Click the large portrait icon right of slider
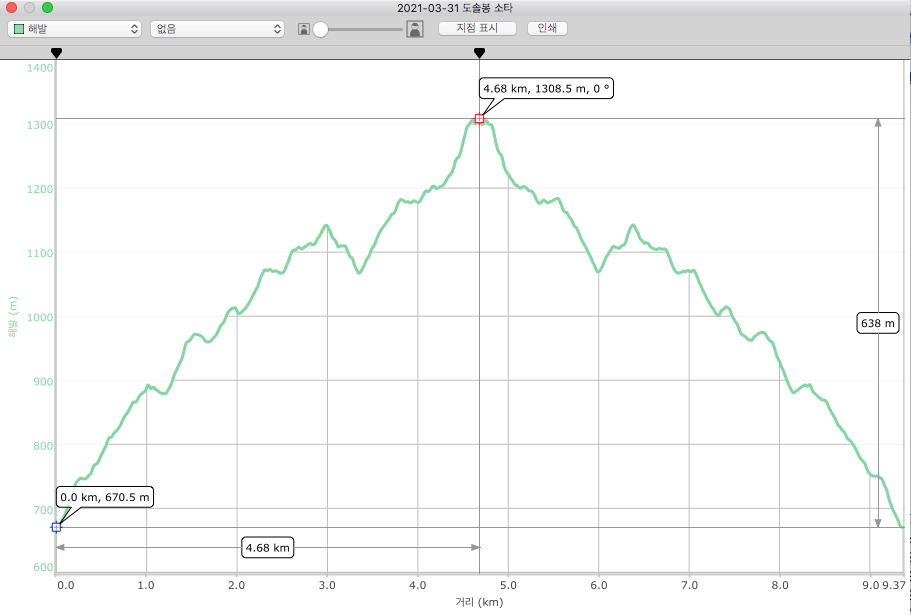 tap(415, 29)
